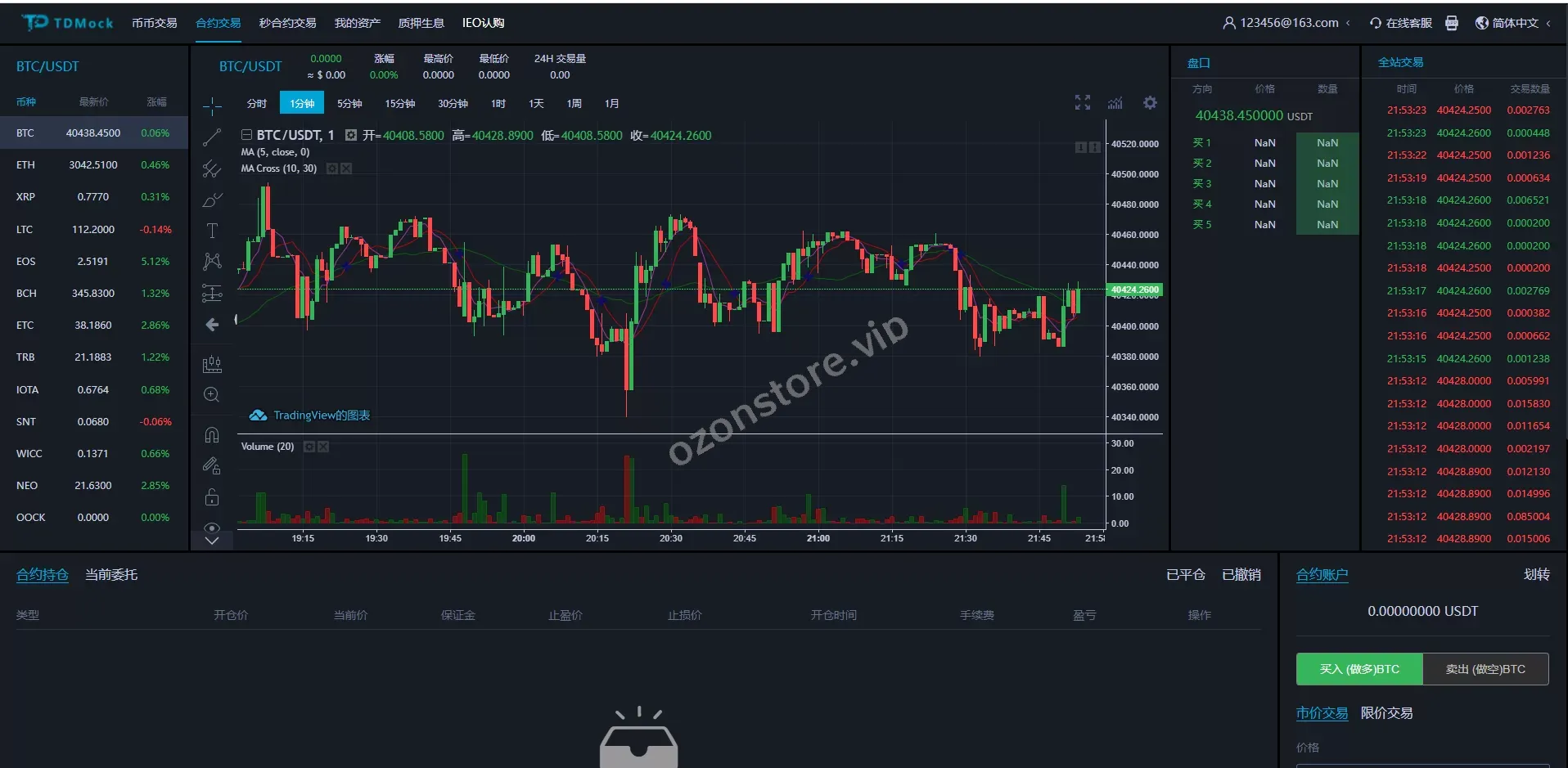Image resolution: width=1568 pixels, height=768 pixels.
Task: Collapse the BTC/USDT chart legend
Action: click(x=246, y=135)
